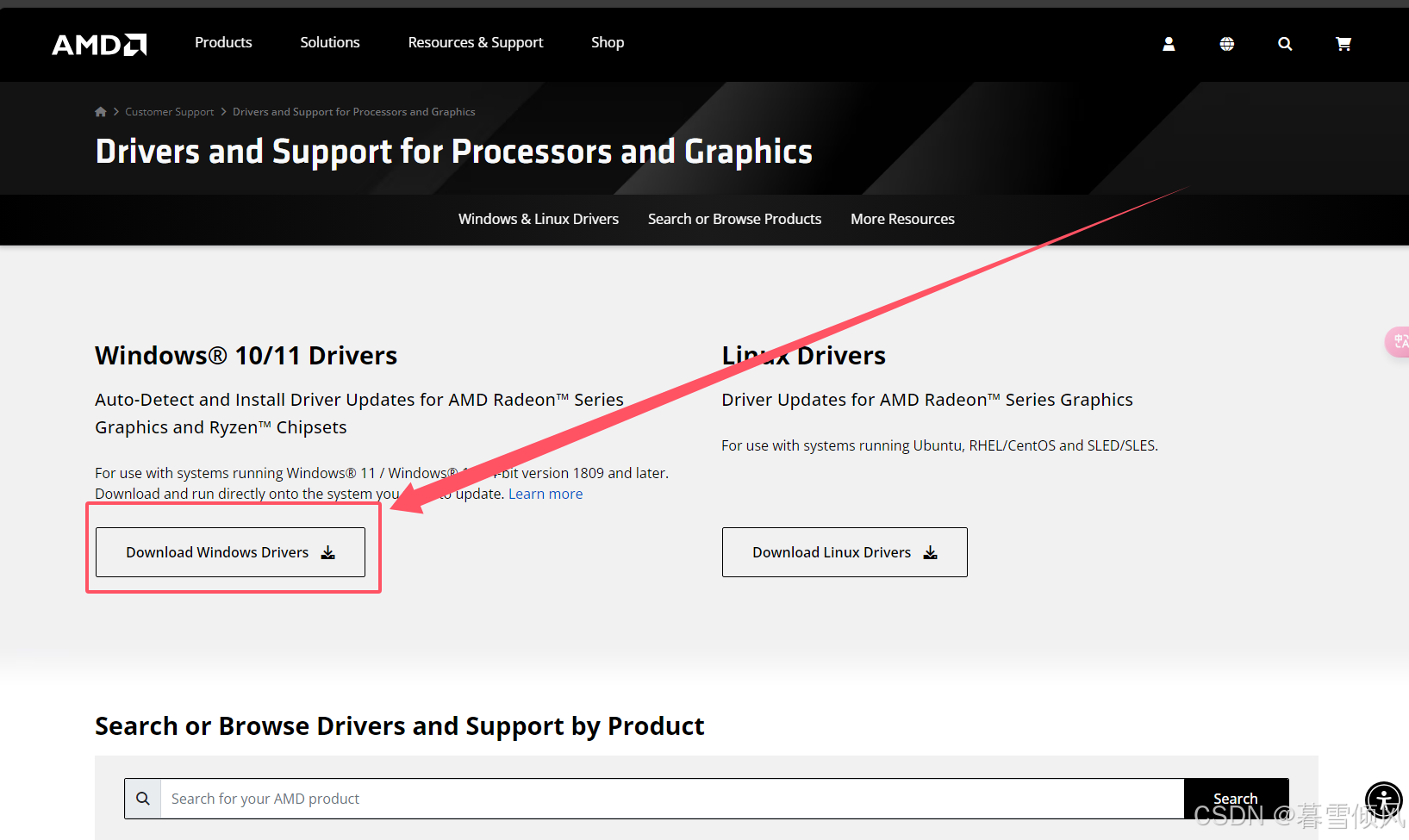Viewport: 1409px width, 840px height.
Task: Open the globe language selector
Action: point(1227,44)
